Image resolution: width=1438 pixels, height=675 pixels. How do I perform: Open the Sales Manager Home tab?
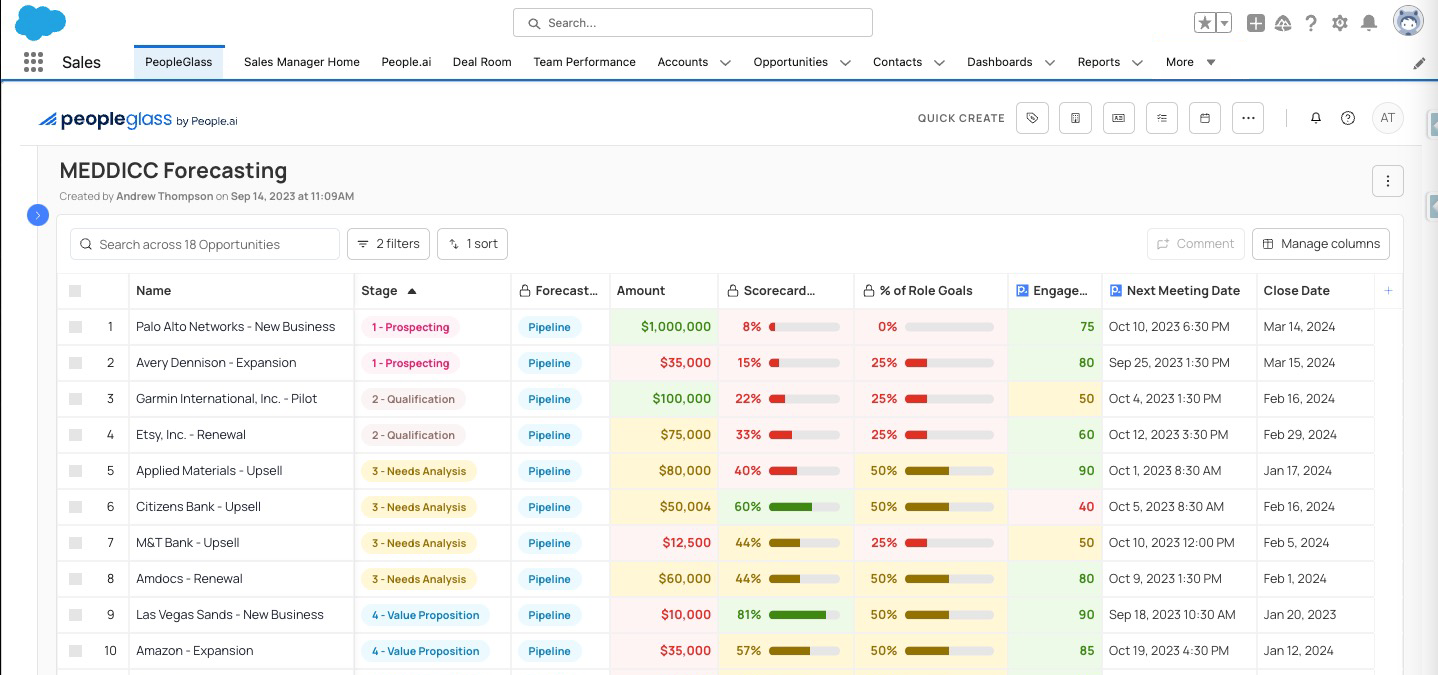point(302,62)
